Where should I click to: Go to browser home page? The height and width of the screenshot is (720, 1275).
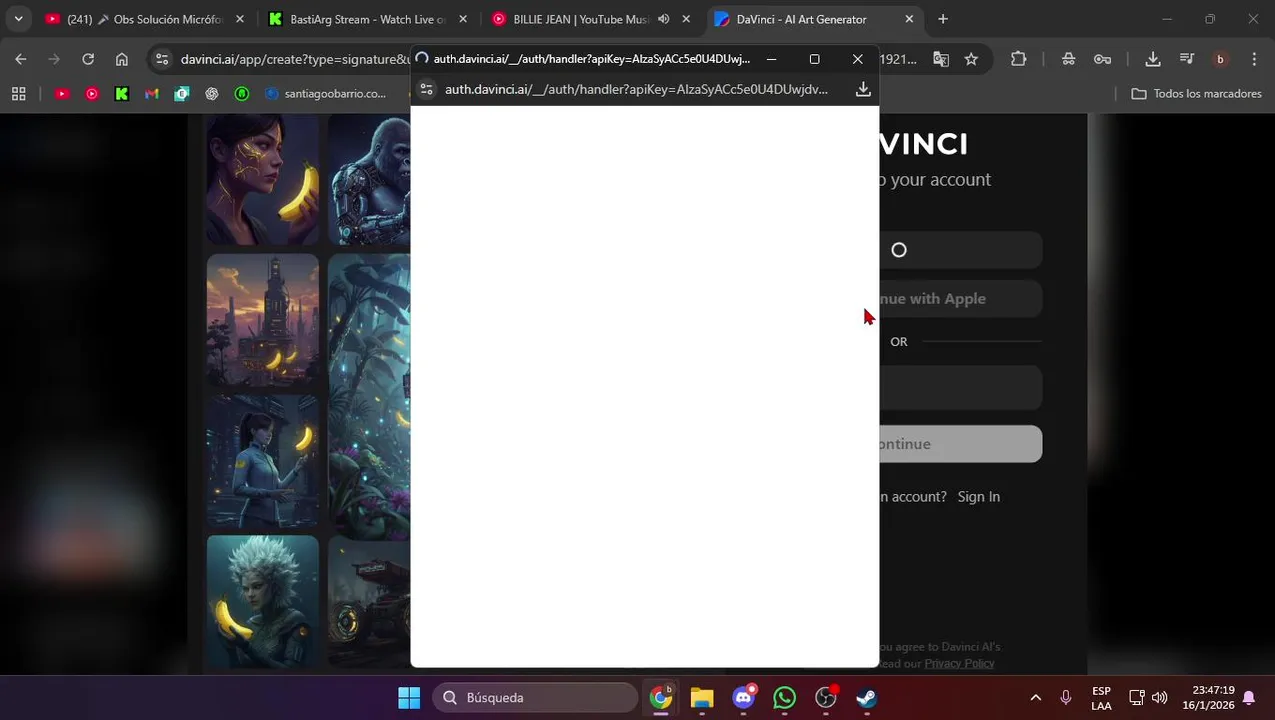121,59
